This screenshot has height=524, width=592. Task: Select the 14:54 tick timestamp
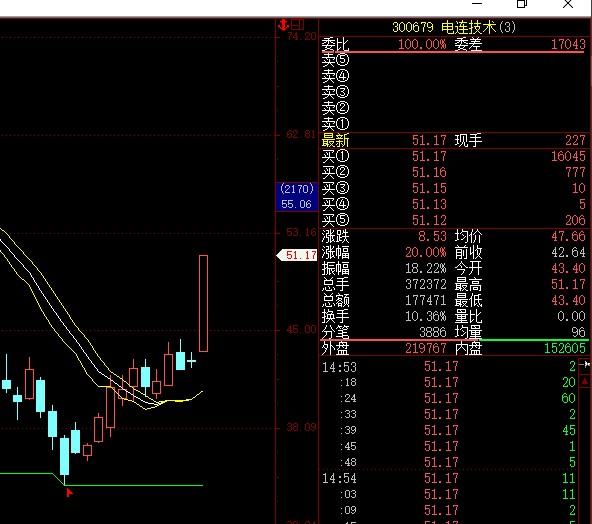point(339,478)
